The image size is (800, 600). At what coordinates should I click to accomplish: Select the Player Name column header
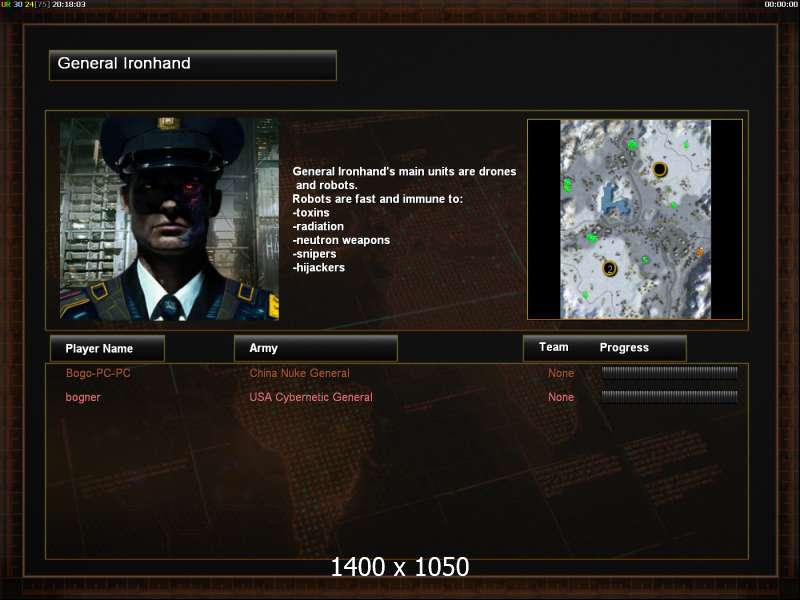(107, 348)
